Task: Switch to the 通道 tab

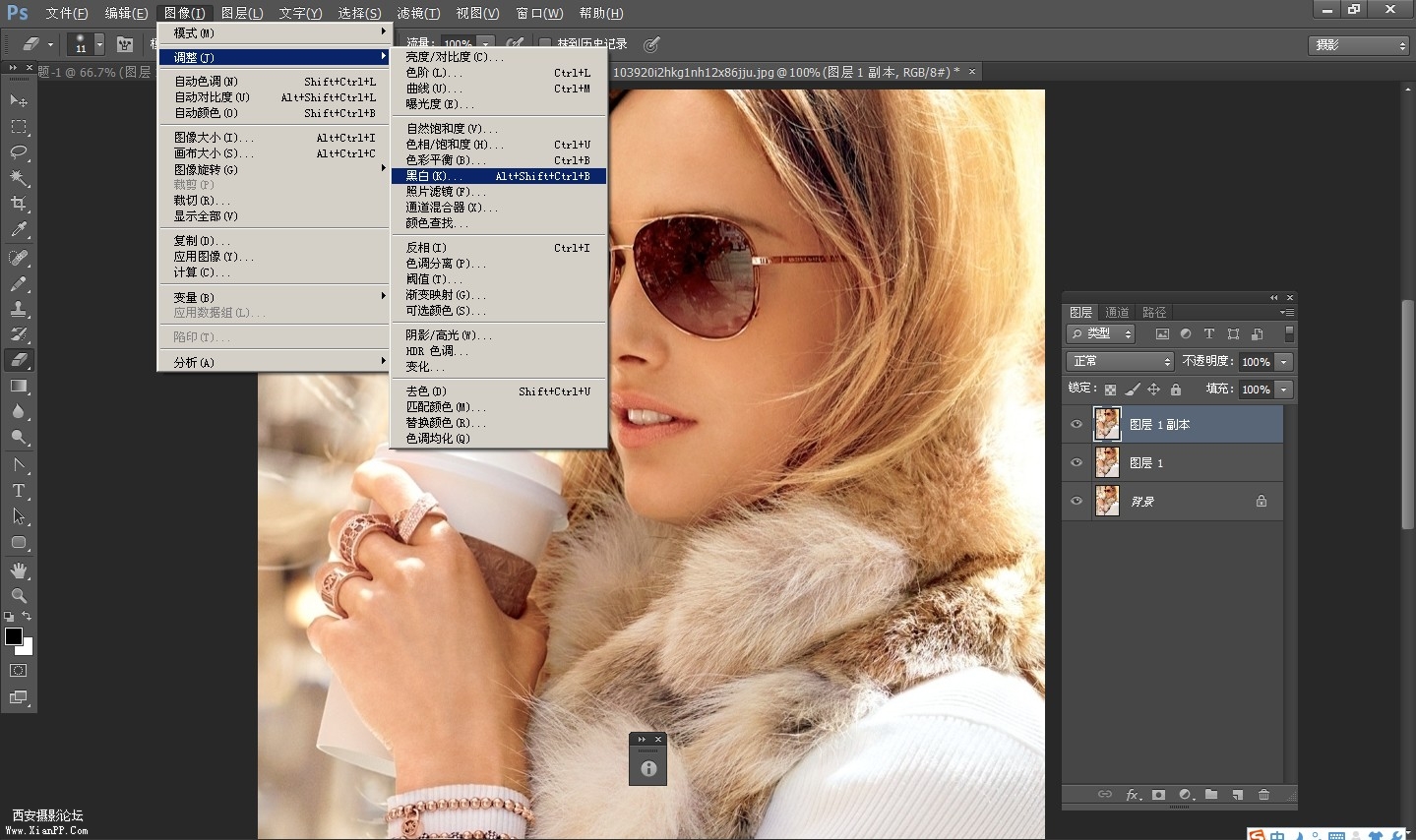Action: point(1117,312)
